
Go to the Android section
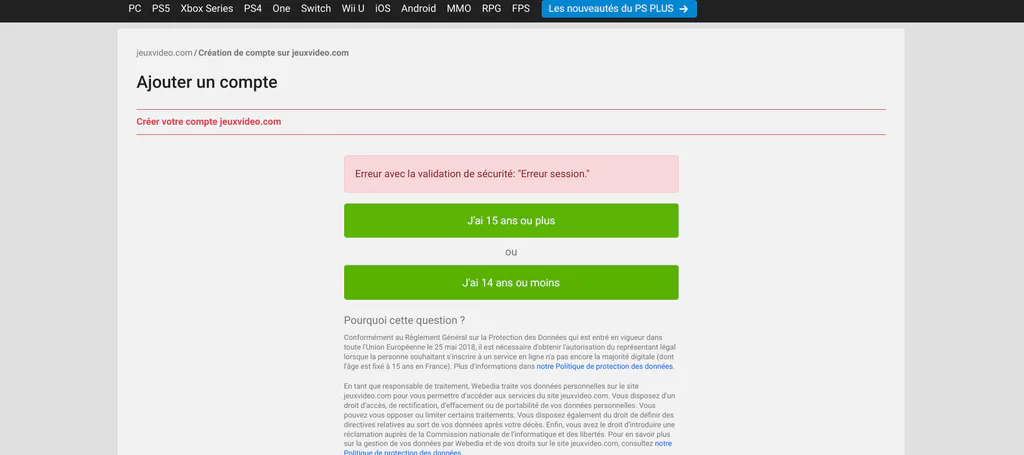pos(419,8)
